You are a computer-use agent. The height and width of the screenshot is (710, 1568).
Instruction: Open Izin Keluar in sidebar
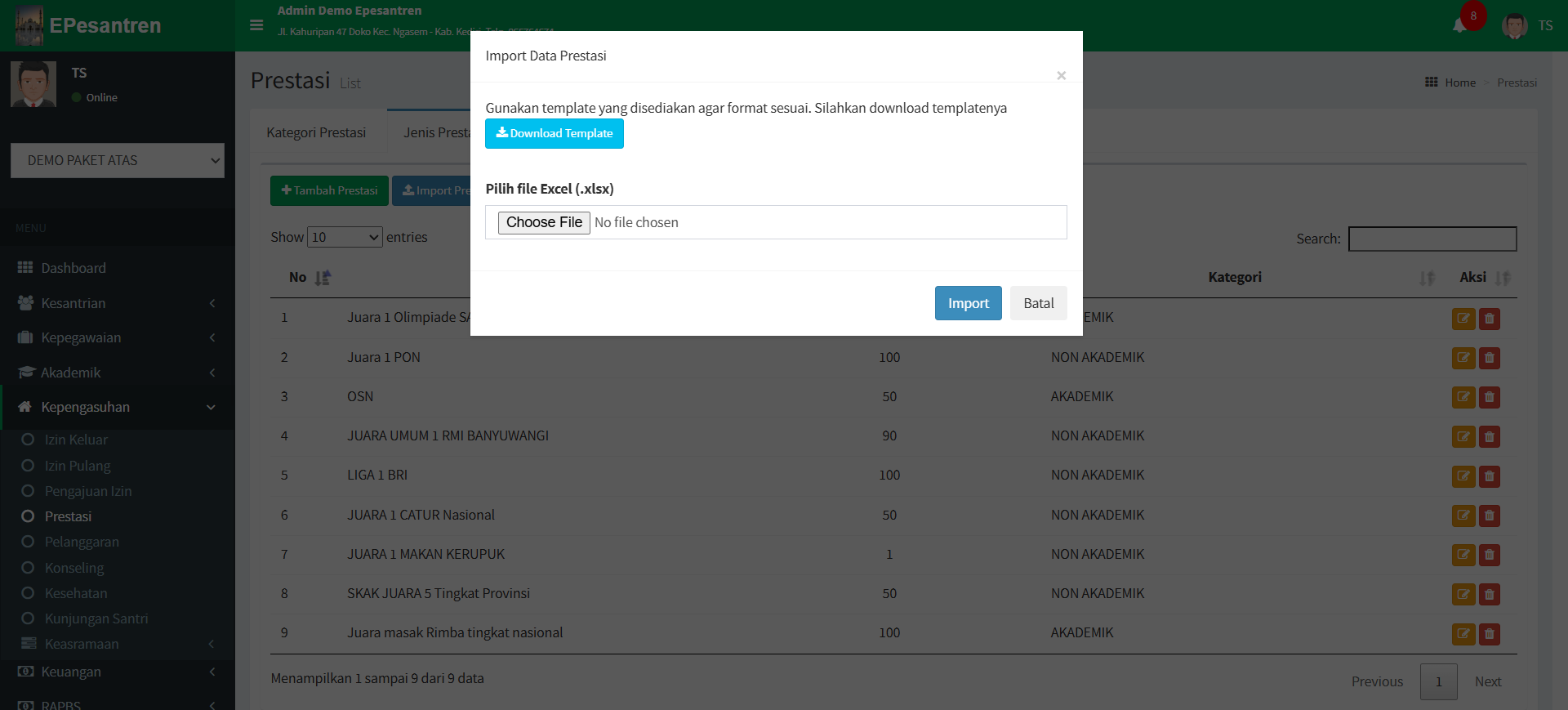click(x=76, y=440)
